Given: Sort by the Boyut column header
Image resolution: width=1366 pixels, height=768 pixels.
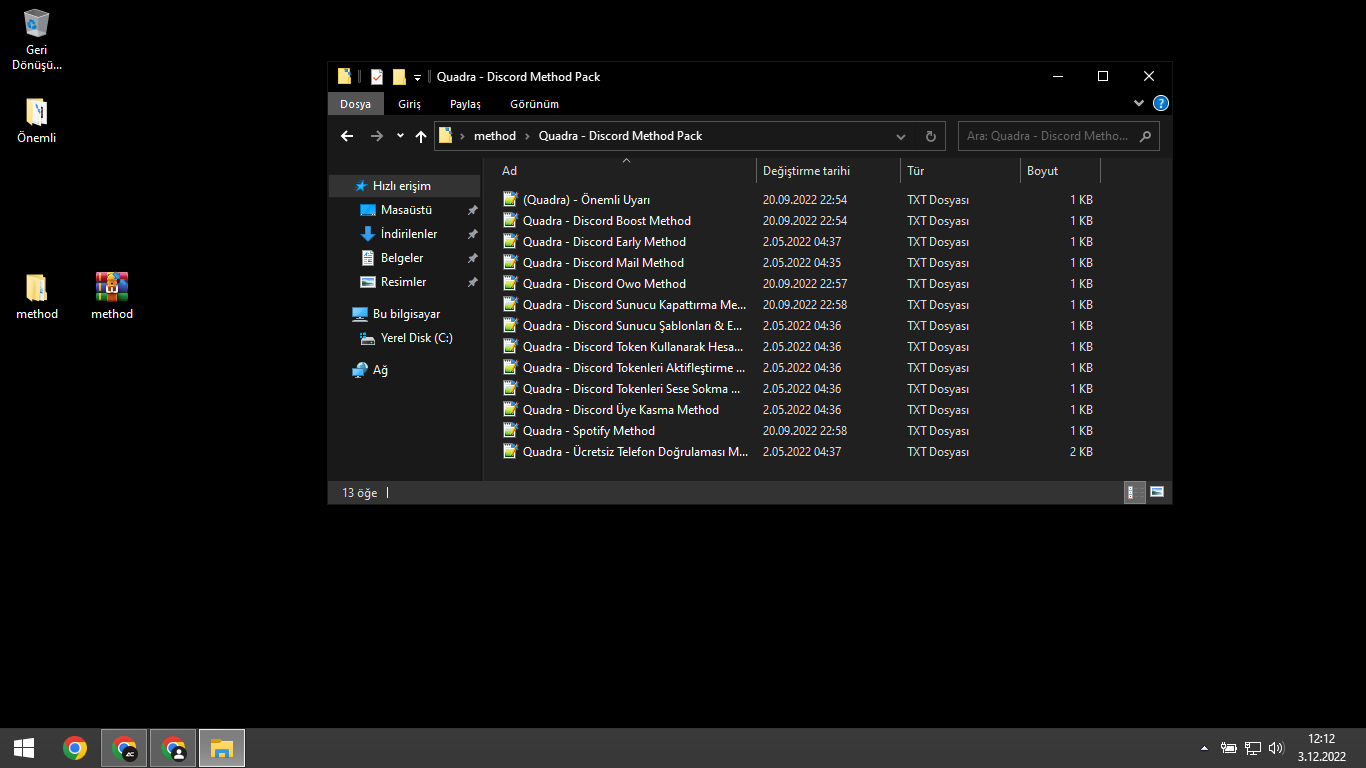Looking at the screenshot, I should (x=1060, y=171).
